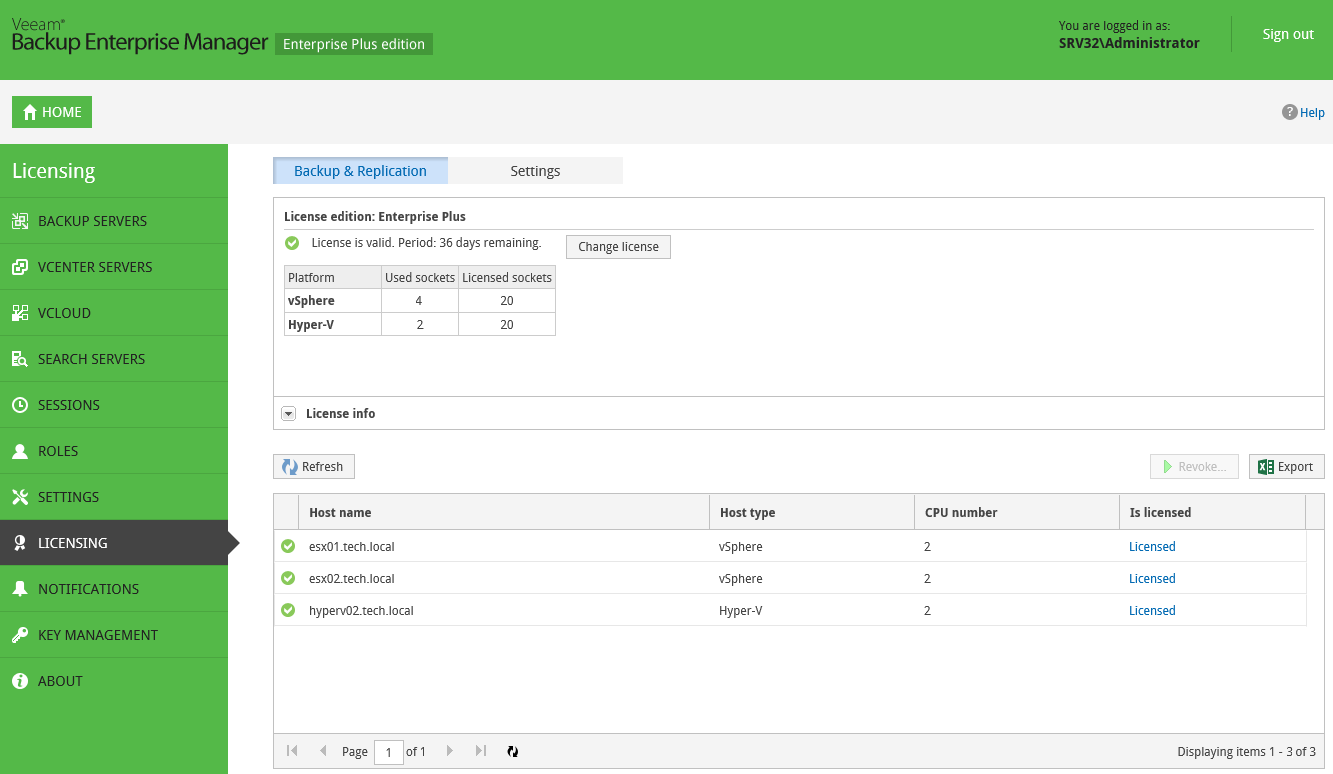Click the Backup Servers sidebar icon
Viewport: 1333px width, 774px height.
tap(19, 221)
